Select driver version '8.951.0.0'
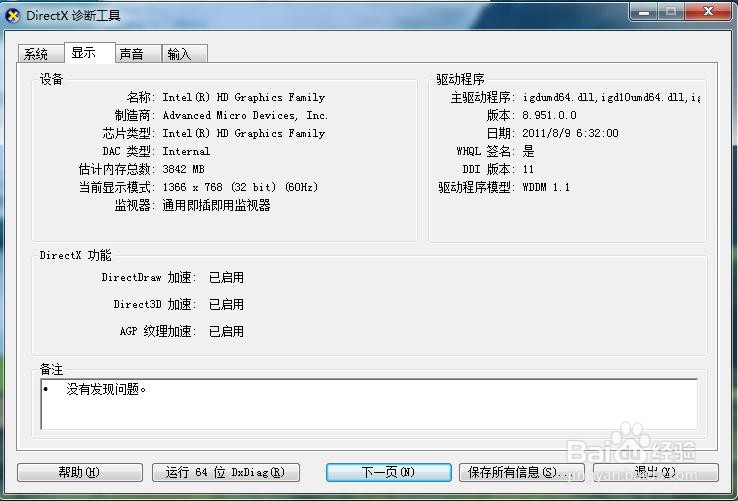This screenshot has height=501, width=738. 549,115
